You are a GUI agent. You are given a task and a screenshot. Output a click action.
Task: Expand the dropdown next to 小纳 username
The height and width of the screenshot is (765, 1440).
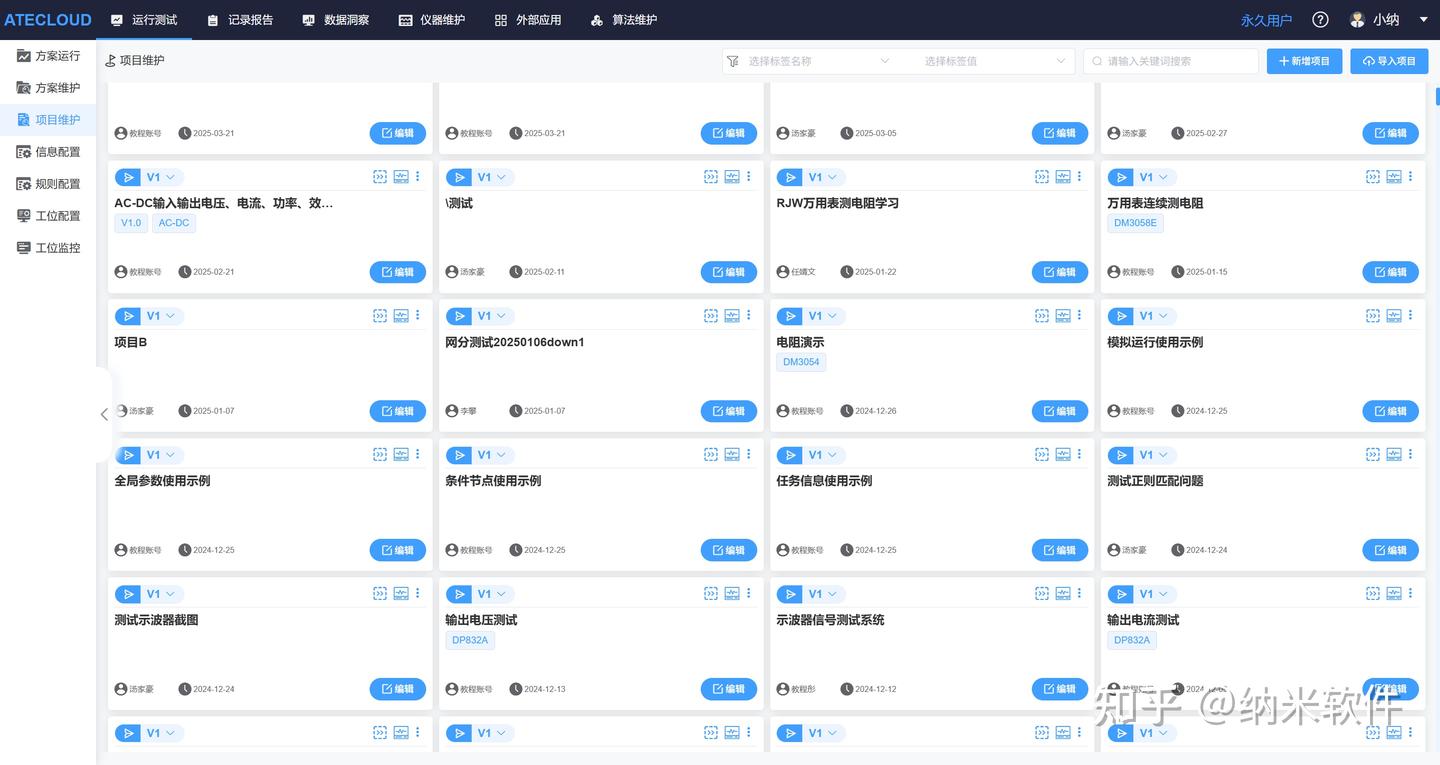click(x=1421, y=19)
